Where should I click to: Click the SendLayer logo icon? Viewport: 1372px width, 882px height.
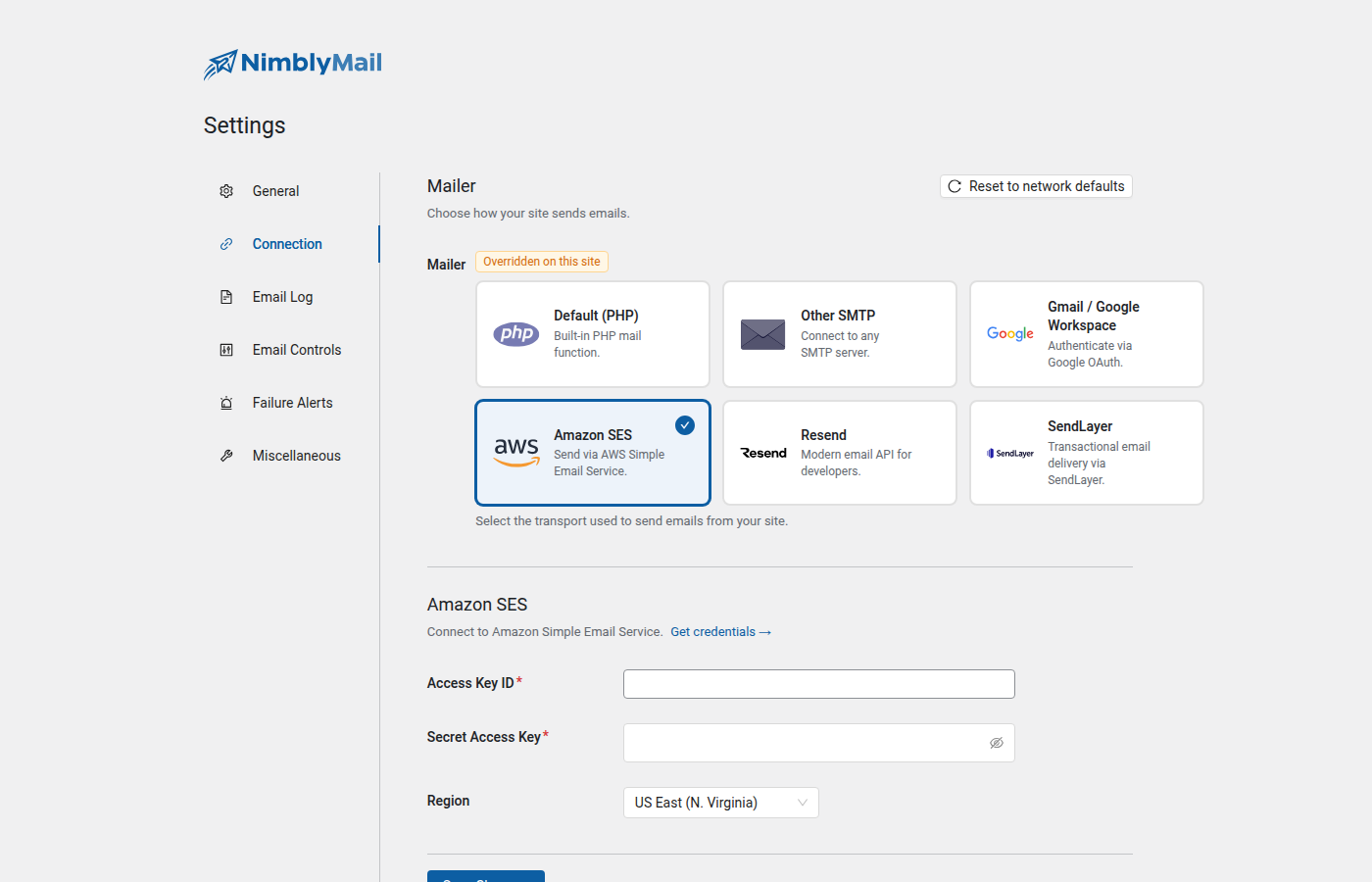(x=1010, y=453)
